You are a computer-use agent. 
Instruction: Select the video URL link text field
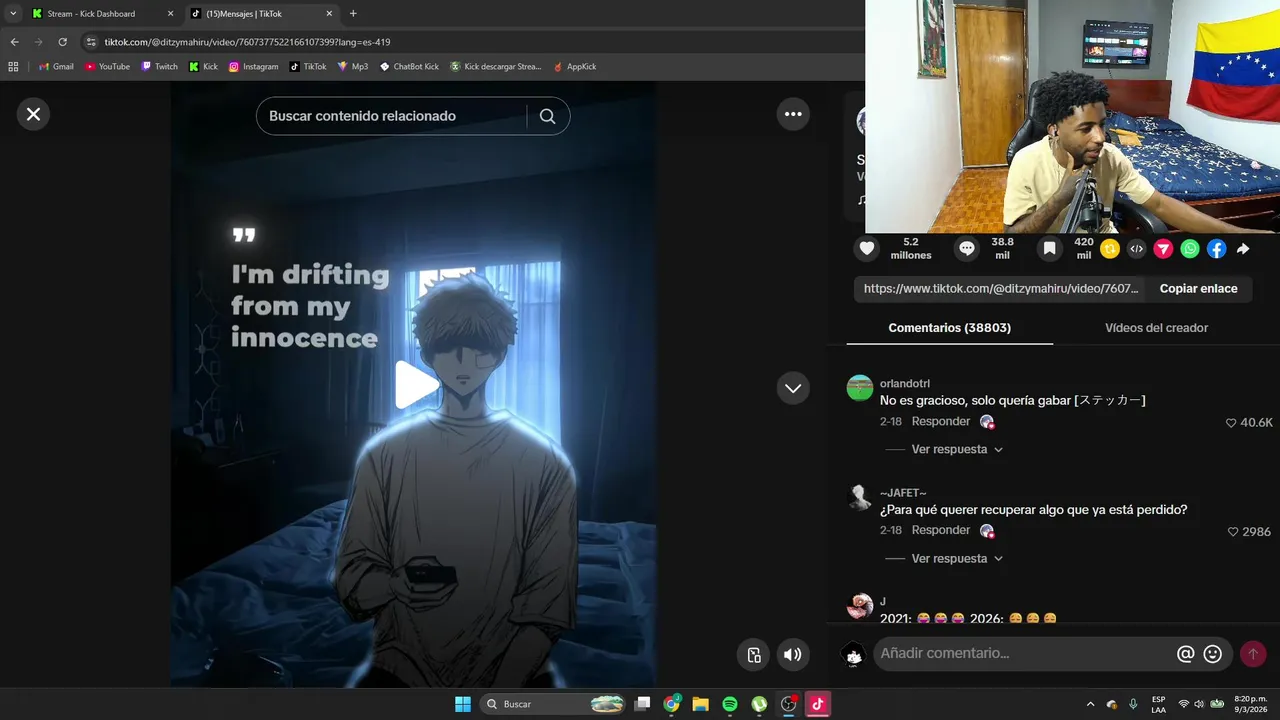(x=1000, y=288)
